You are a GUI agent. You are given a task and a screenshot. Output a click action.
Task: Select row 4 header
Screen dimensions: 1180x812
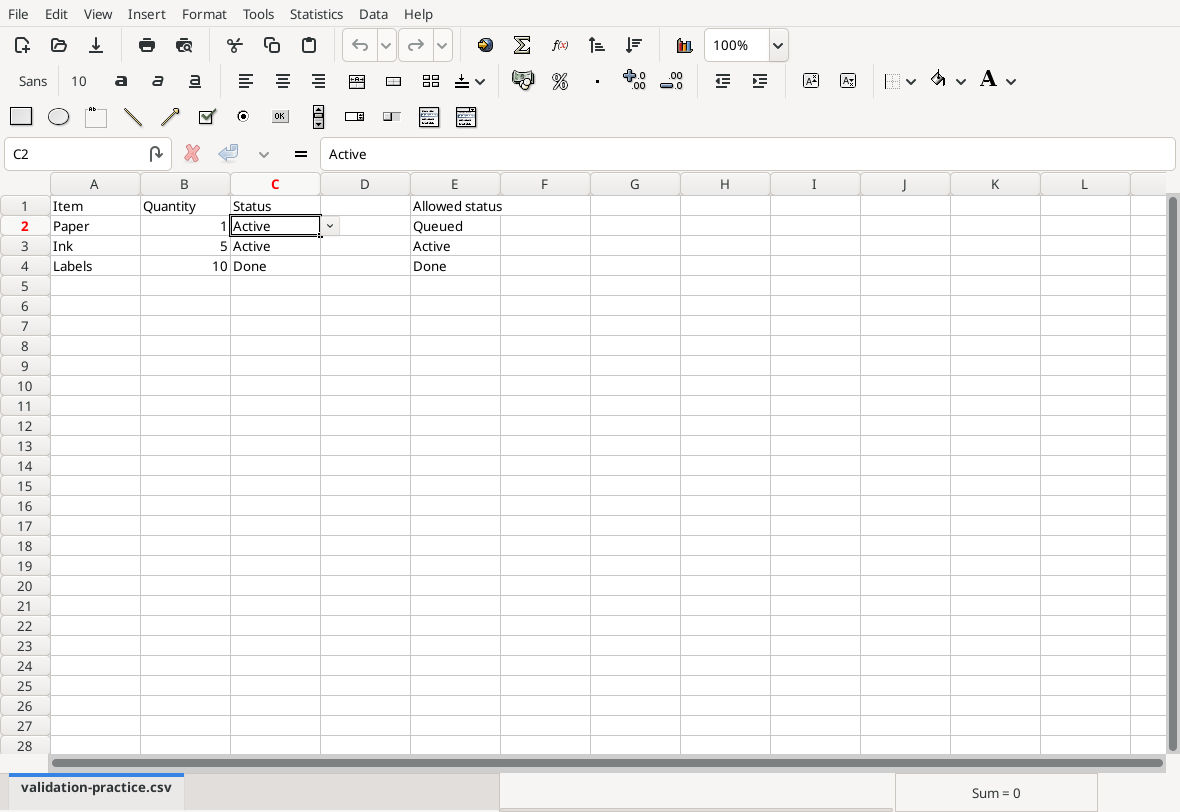point(25,266)
